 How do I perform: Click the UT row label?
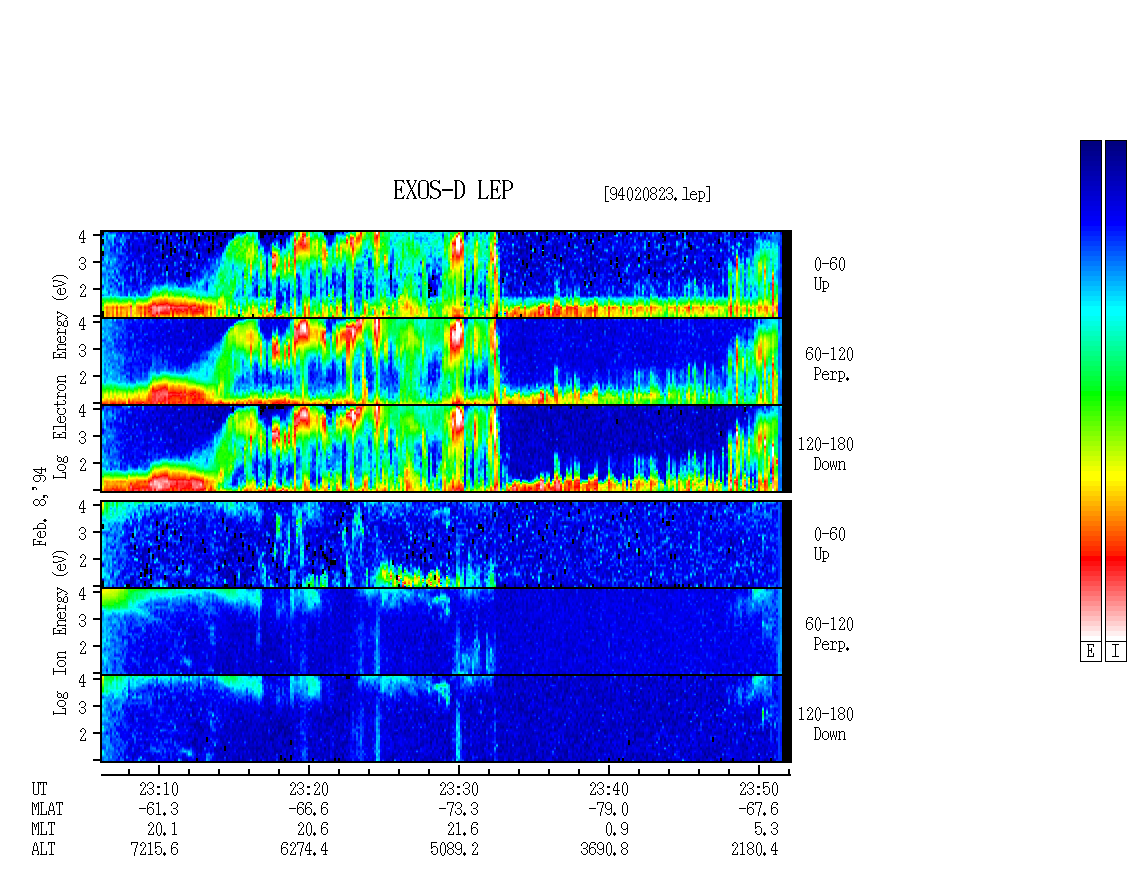click(x=39, y=789)
